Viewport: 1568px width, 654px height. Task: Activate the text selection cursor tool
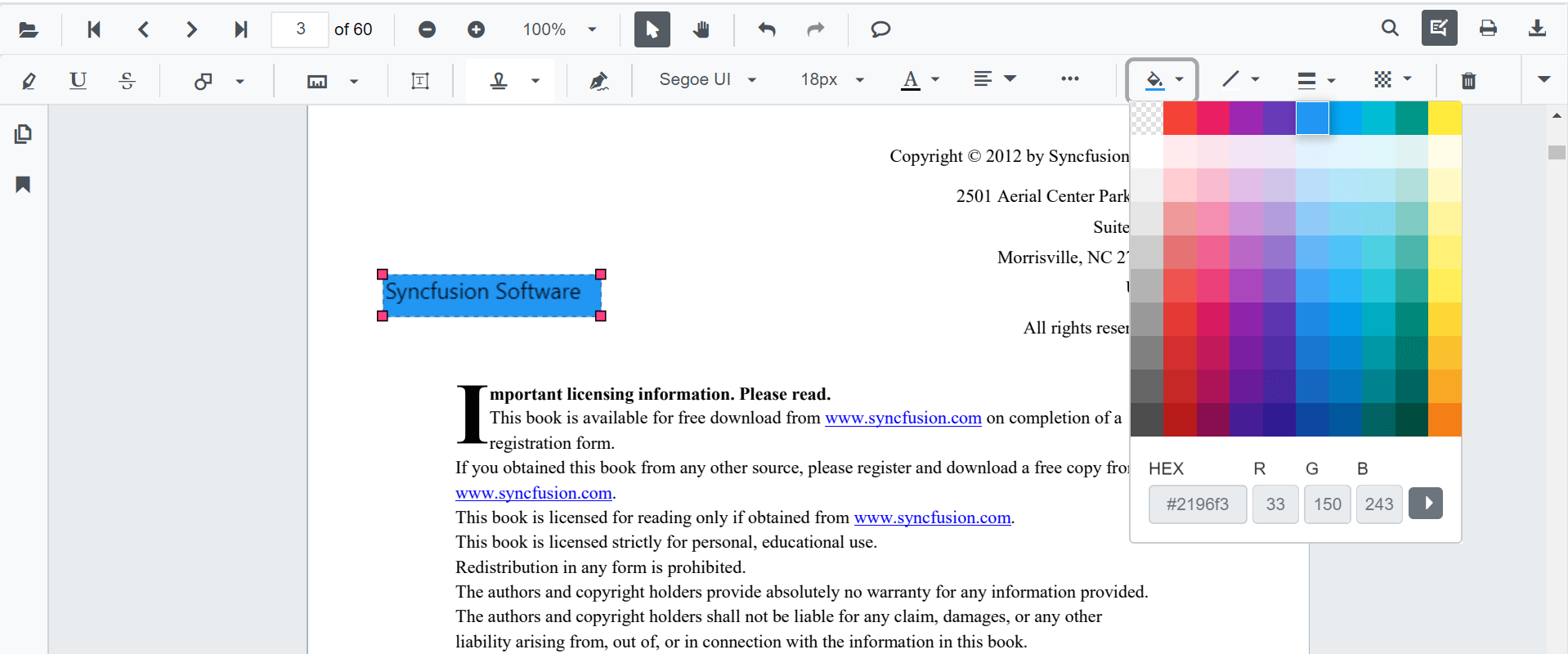tap(652, 29)
